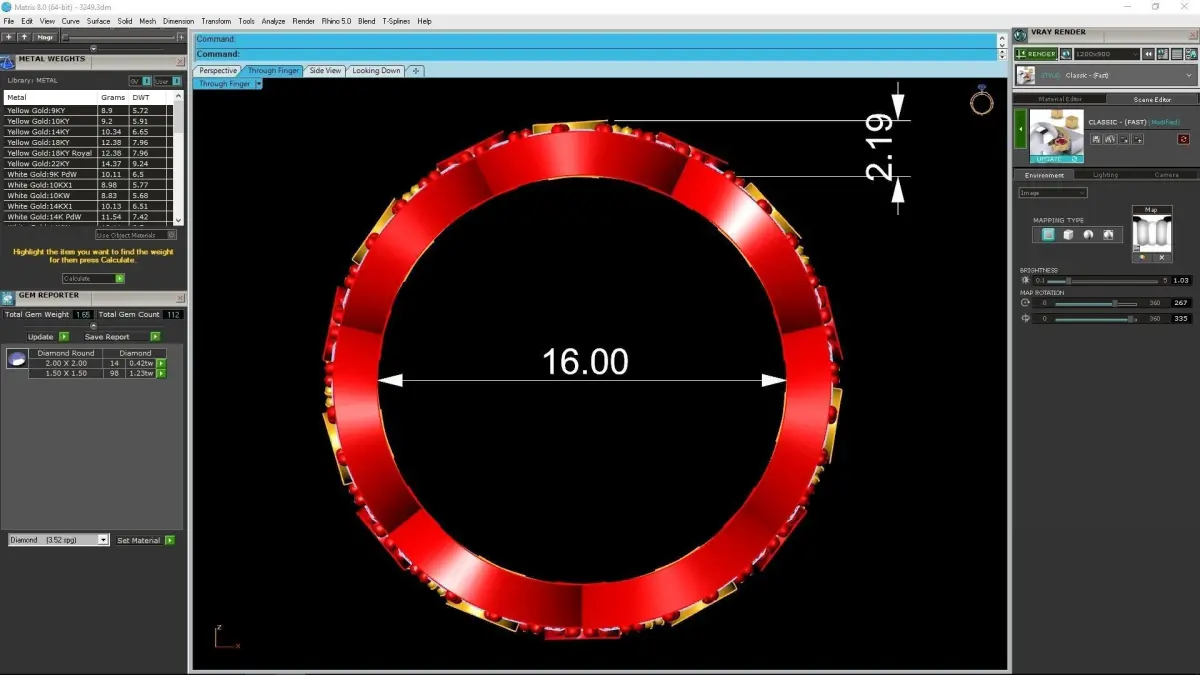The width and height of the screenshot is (1200, 675).
Task: Select Yellow Gold:22KY row
Action: (88, 164)
